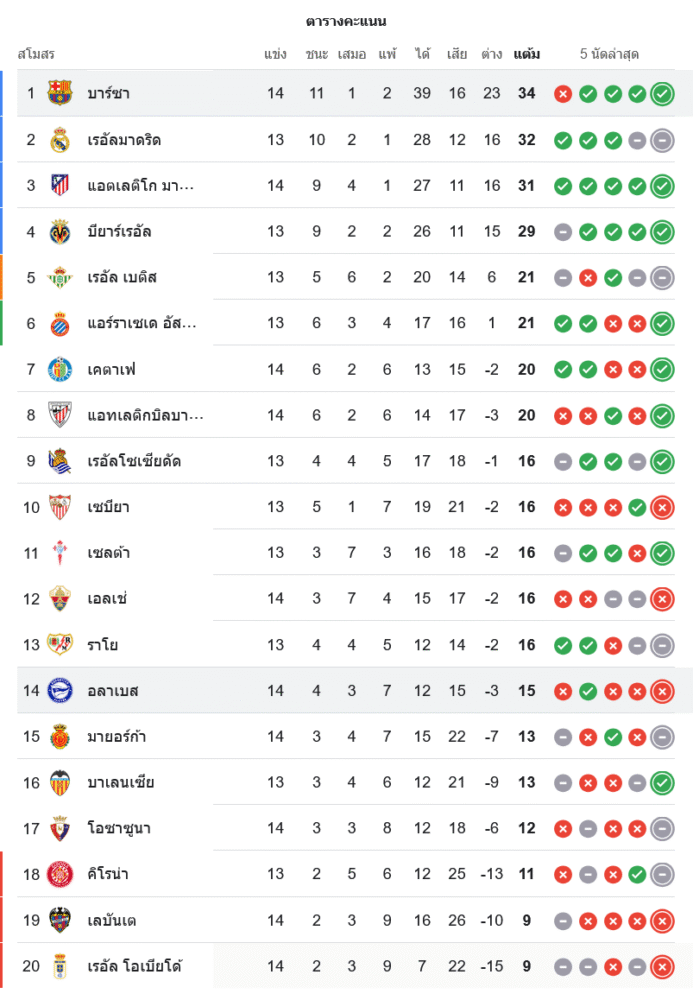The image size is (693, 1000).
Task: Click the Girona club crest icon
Action: pos(60,874)
